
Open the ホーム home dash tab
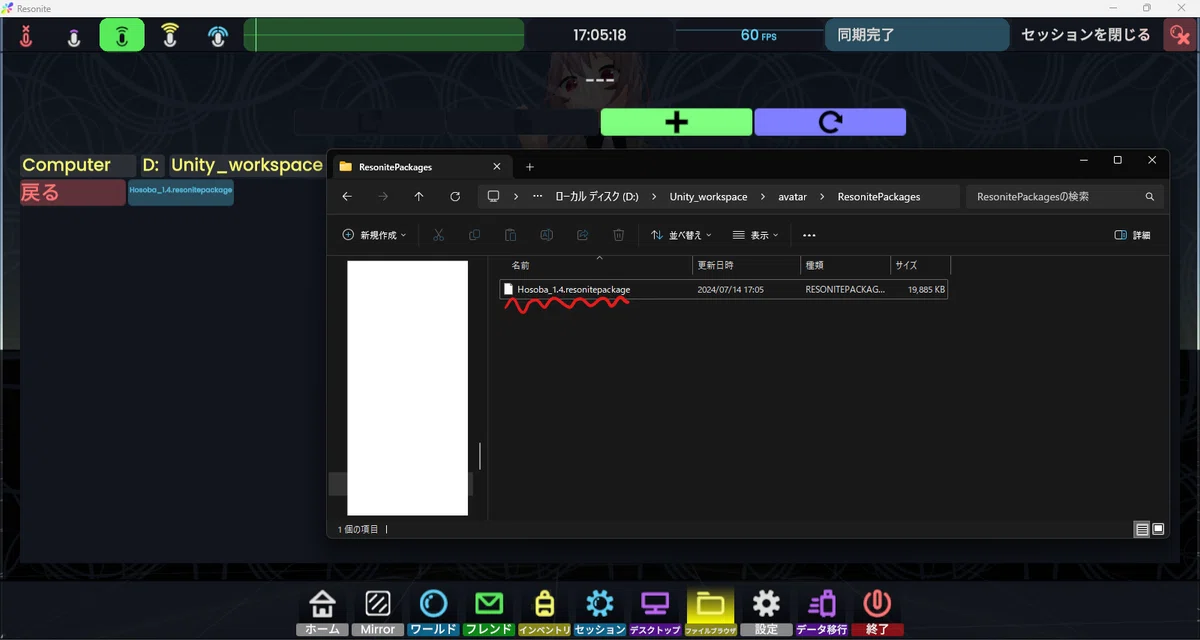pos(322,612)
